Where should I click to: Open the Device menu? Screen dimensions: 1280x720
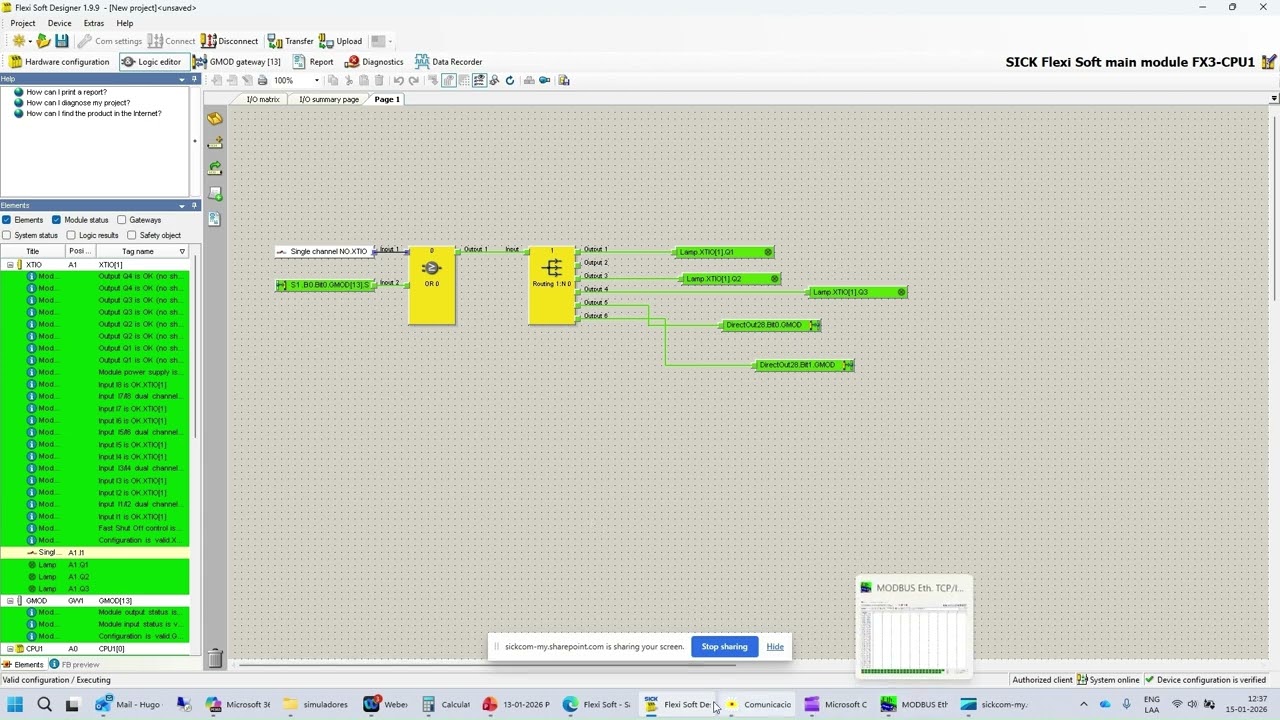point(59,23)
